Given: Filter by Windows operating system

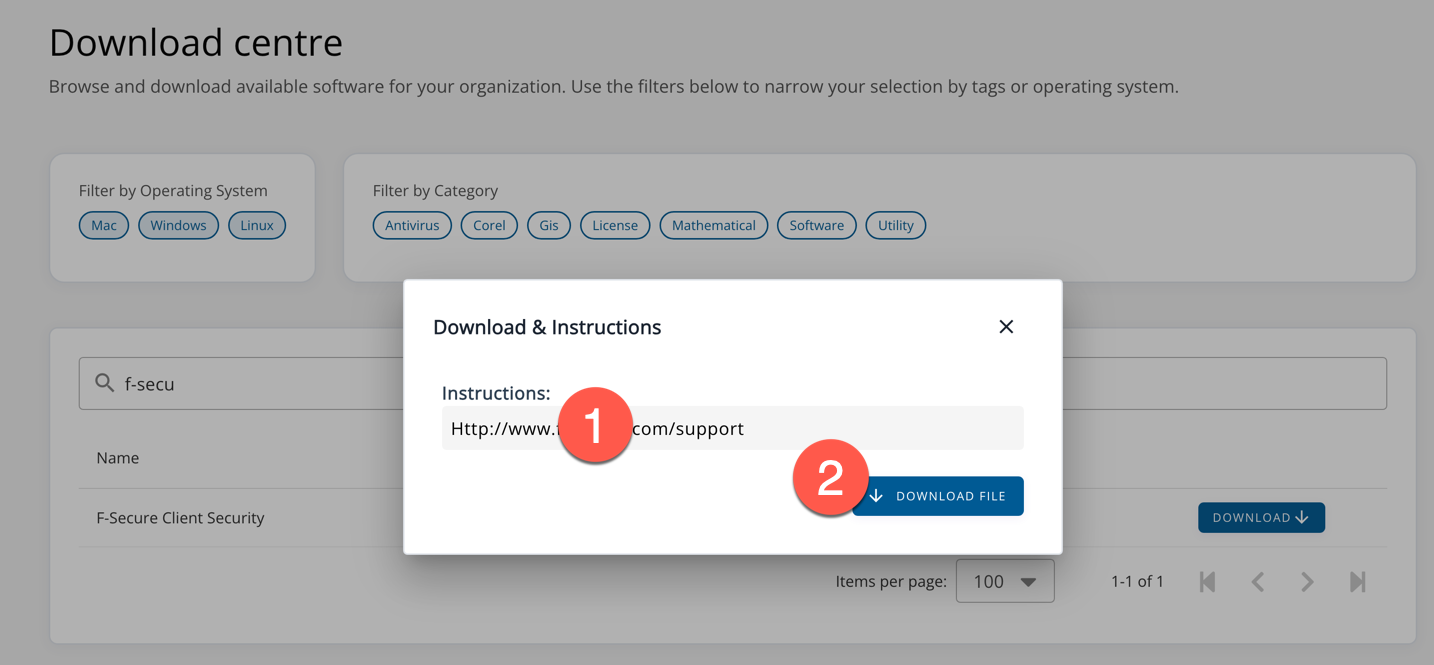Looking at the screenshot, I should [x=178, y=225].
